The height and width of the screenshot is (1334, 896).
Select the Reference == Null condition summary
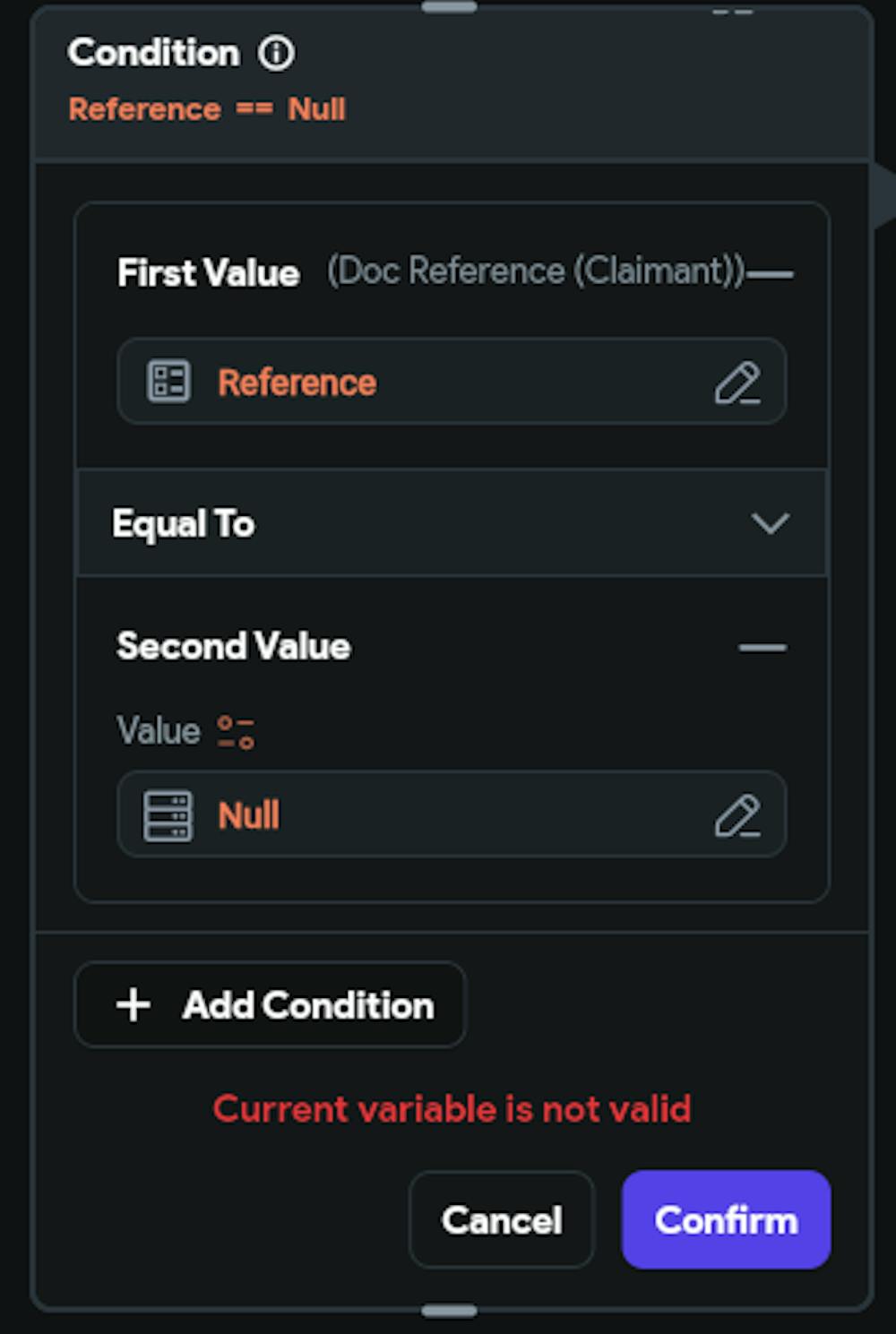pos(207,108)
